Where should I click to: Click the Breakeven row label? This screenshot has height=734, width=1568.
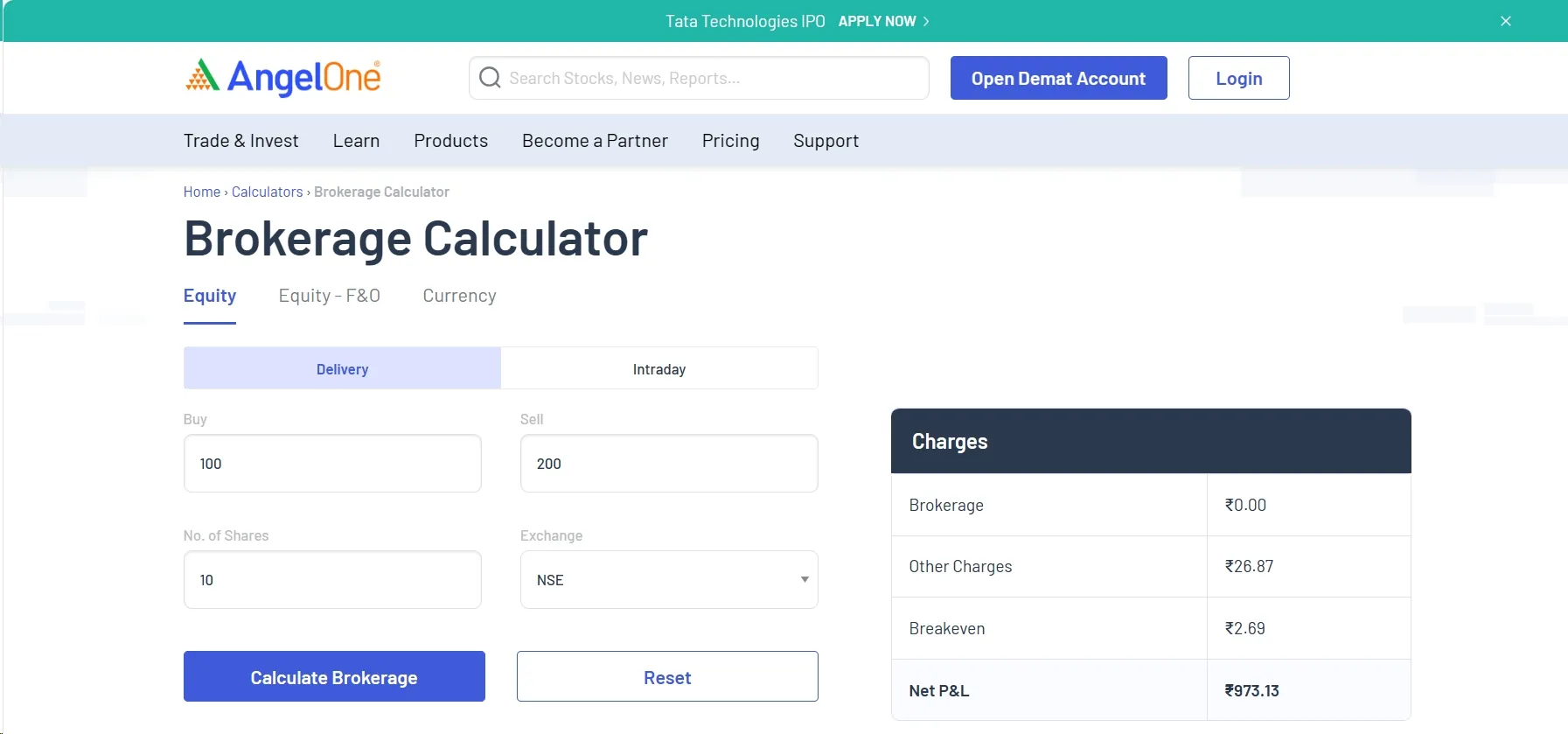pos(947,628)
